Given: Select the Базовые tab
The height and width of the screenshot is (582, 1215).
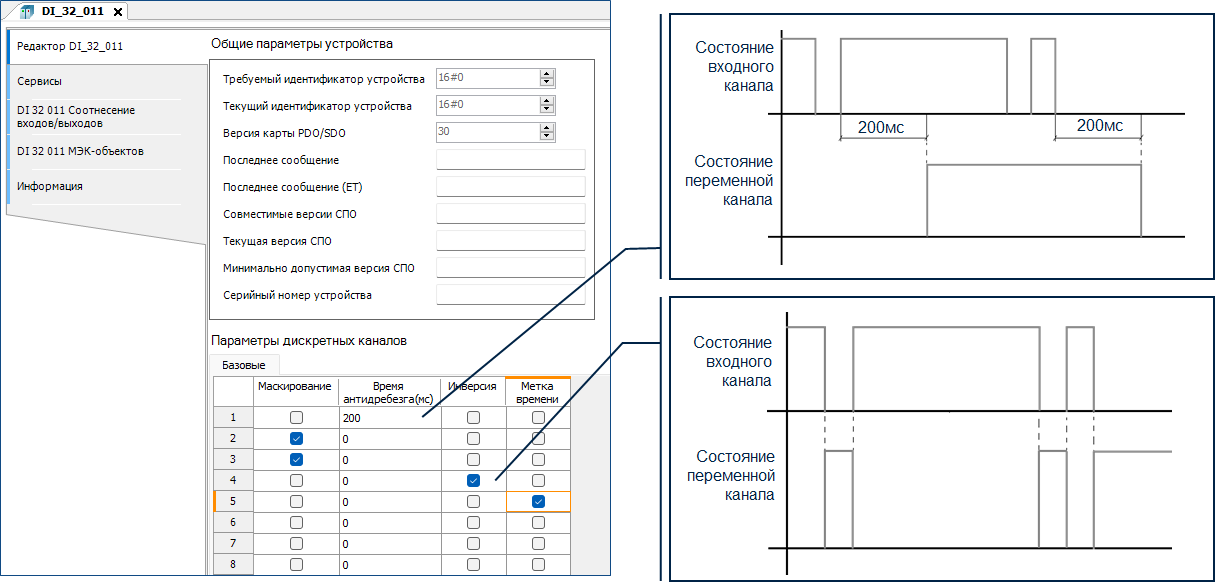Looking at the screenshot, I should (x=243, y=365).
